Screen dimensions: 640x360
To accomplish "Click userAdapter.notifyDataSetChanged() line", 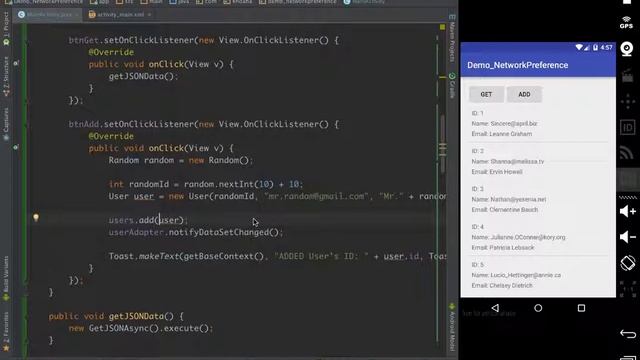I will (196, 232).
